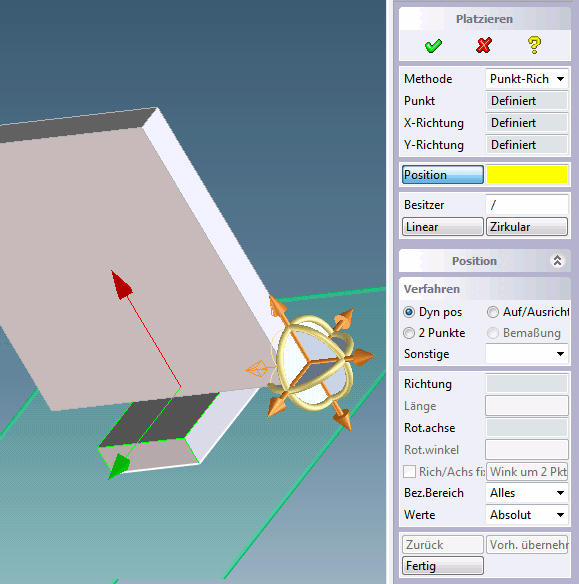This screenshot has width=579, height=584.
Task: Click the red arrow axis in viewport
Action: click(x=122, y=285)
